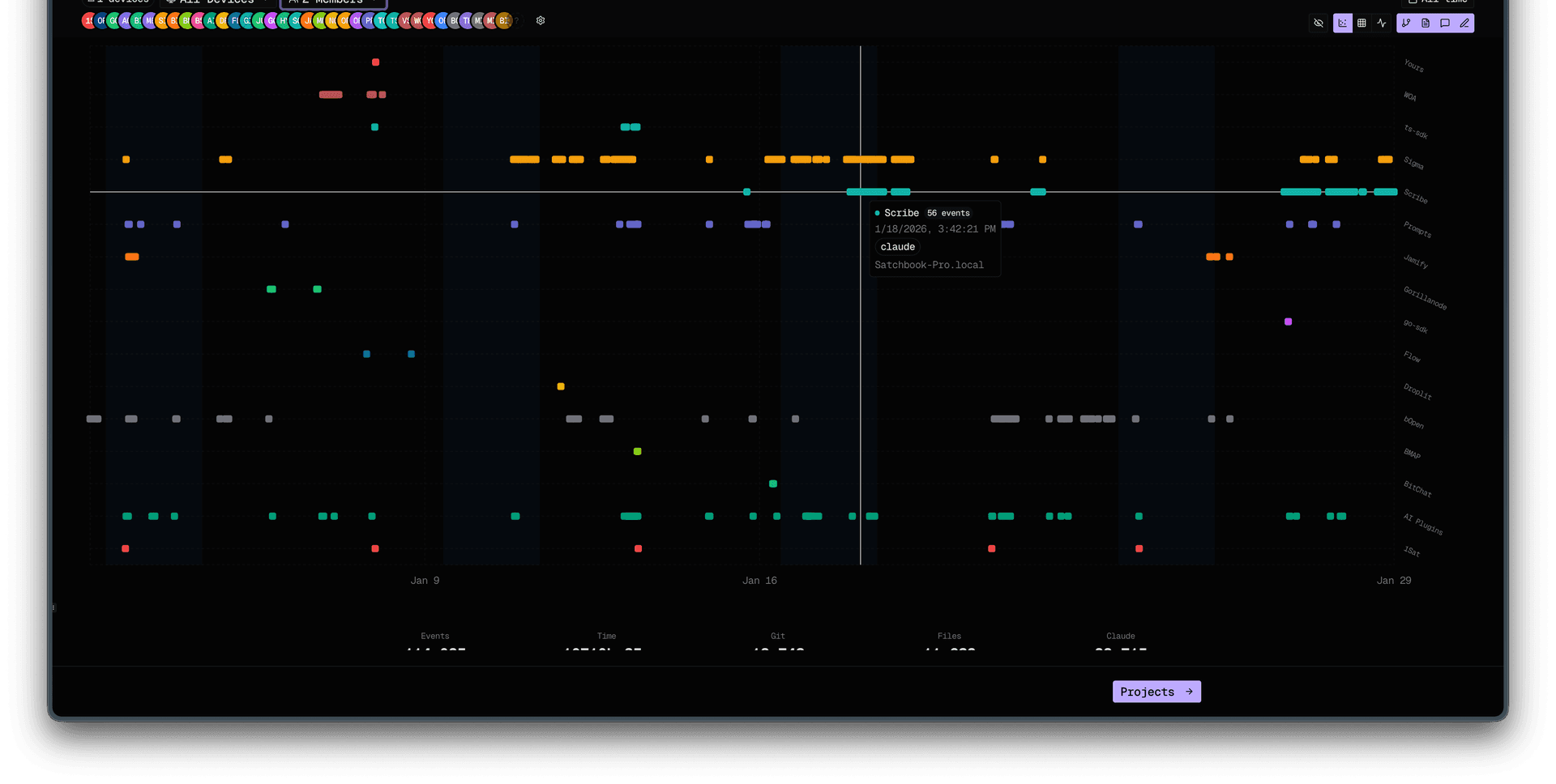
Task: Switch to the grid view icon
Action: [x=1362, y=23]
